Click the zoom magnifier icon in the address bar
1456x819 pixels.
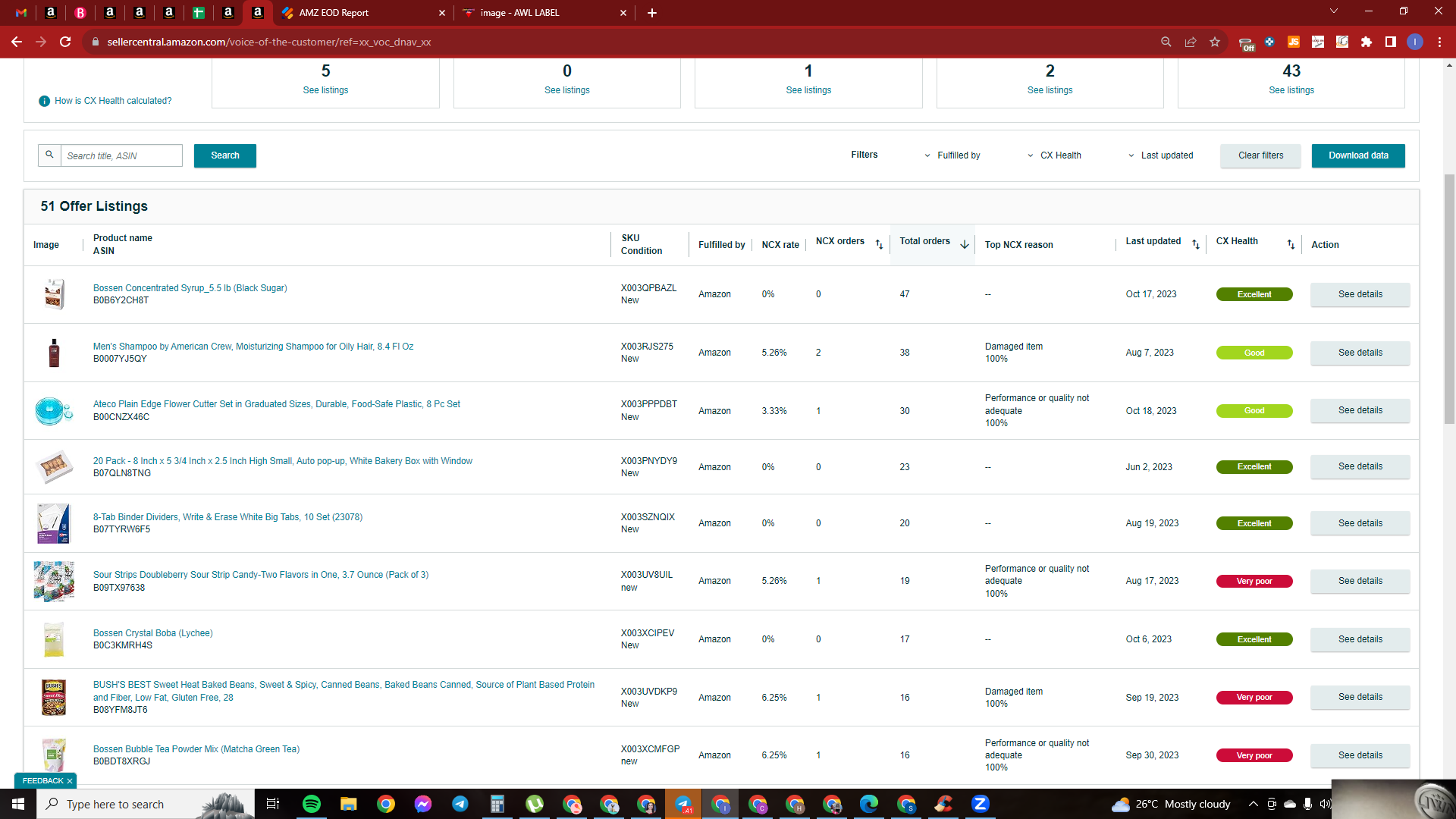(x=1166, y=42)
